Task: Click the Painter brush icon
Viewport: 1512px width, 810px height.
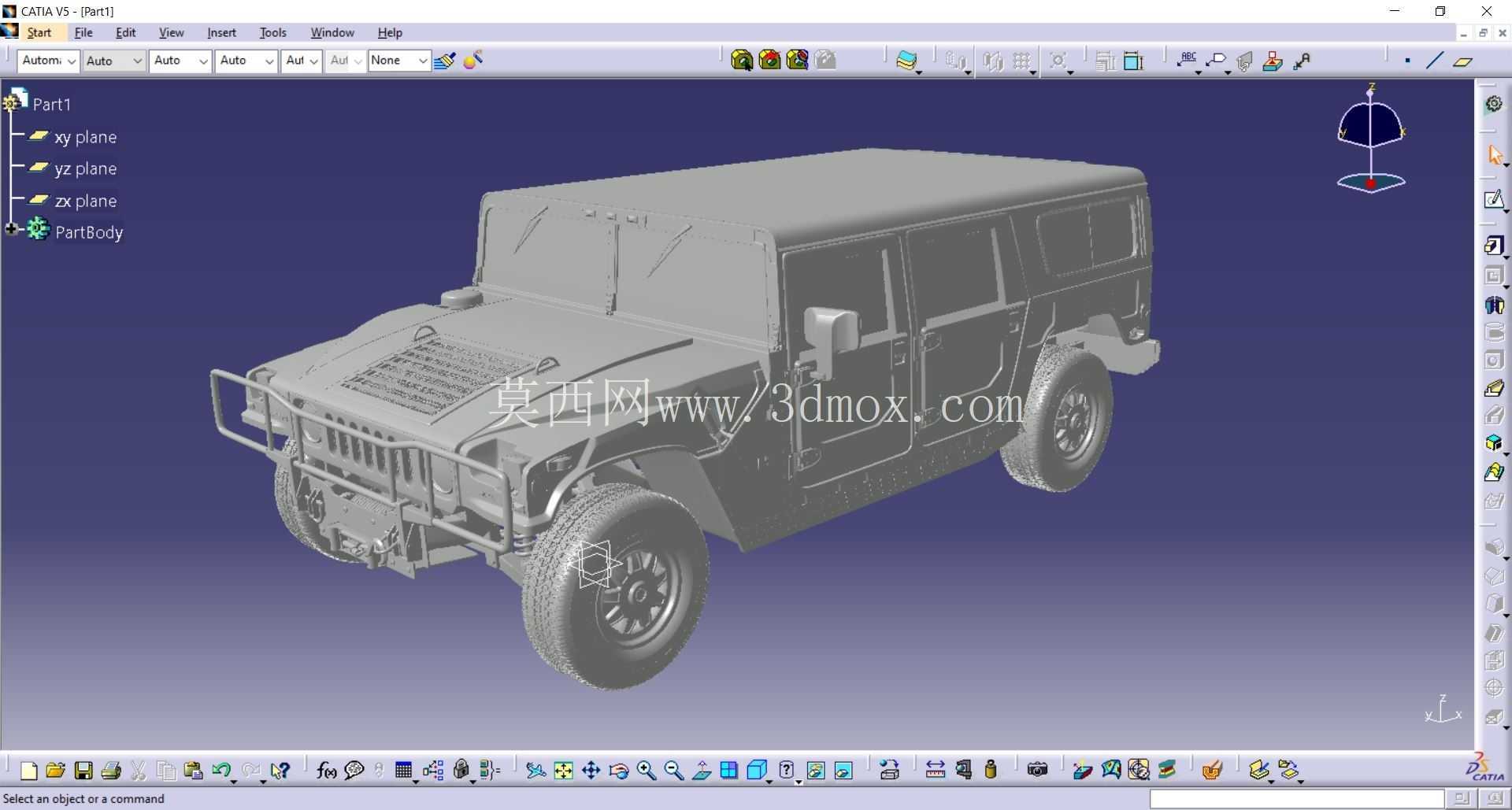Action: (445, 61)
